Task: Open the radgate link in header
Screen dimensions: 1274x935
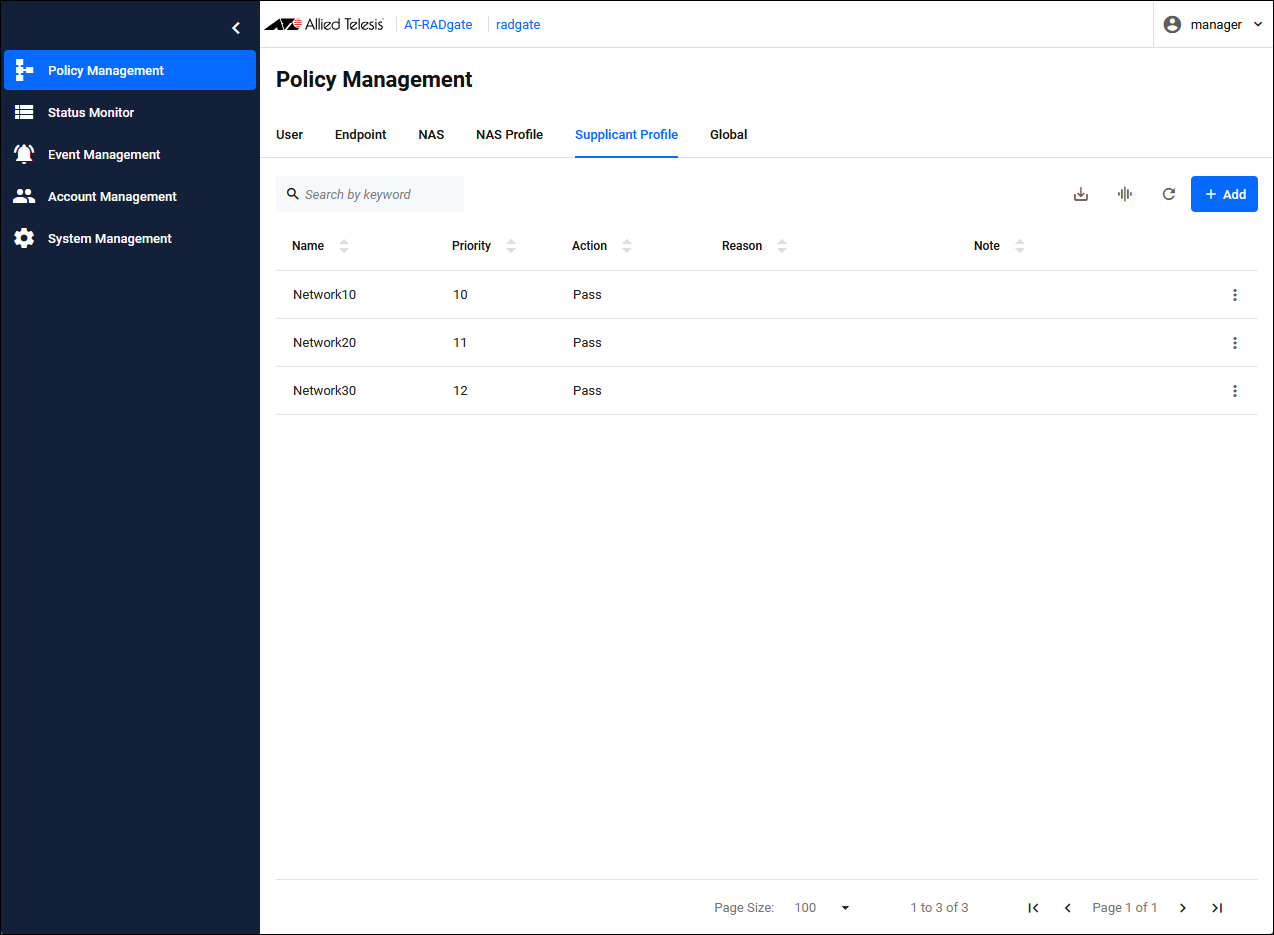Action: [x=518, y=25]
